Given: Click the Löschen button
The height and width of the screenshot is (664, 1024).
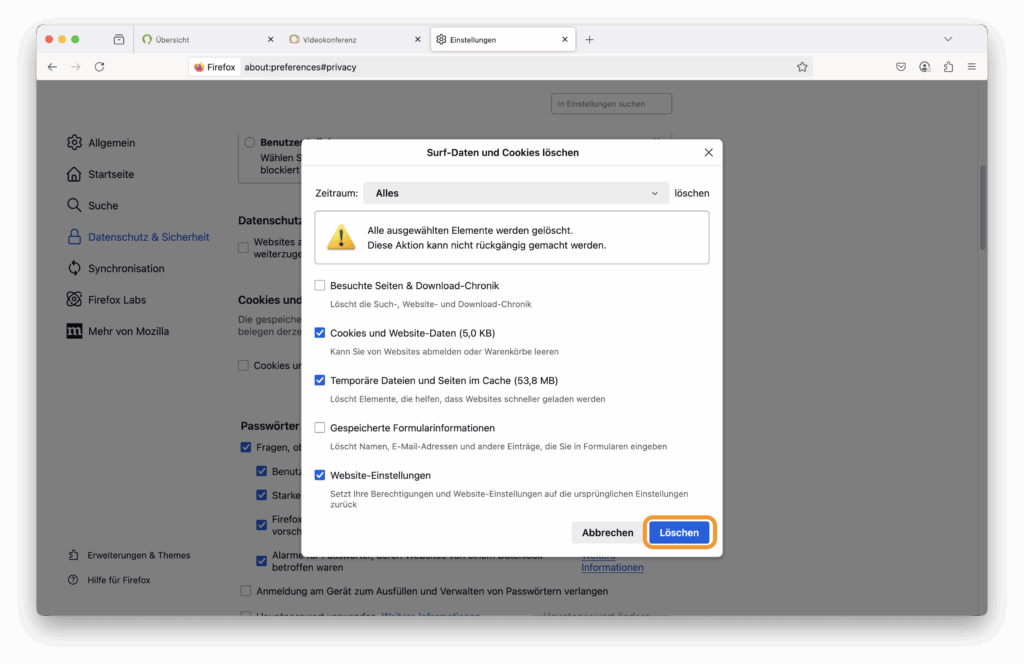Looking at the screenshot, I should [x=679, y=533].
